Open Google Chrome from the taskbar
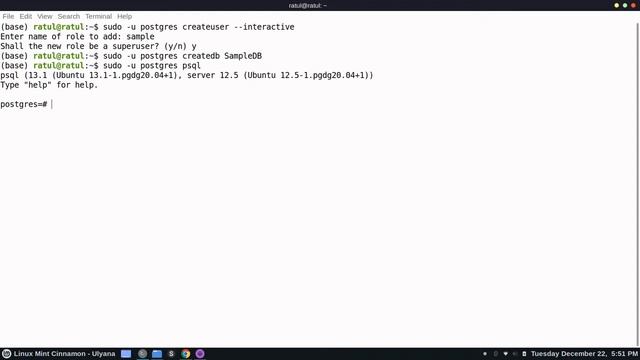 [x=186, y=354]
